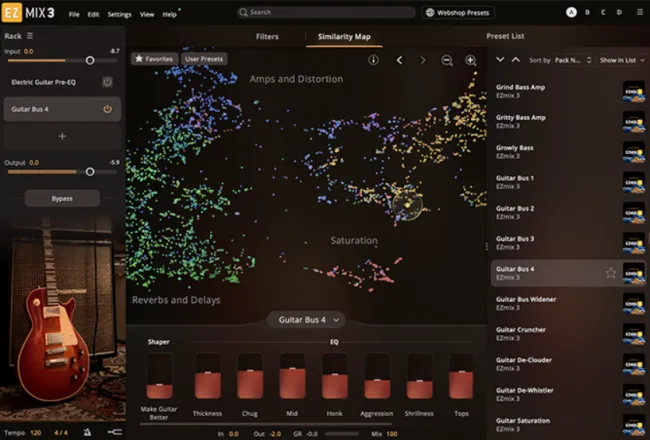Add a new rack slot with plus
Screen dimensions: 650x440
pyautogui.click(x=62, y=136)
